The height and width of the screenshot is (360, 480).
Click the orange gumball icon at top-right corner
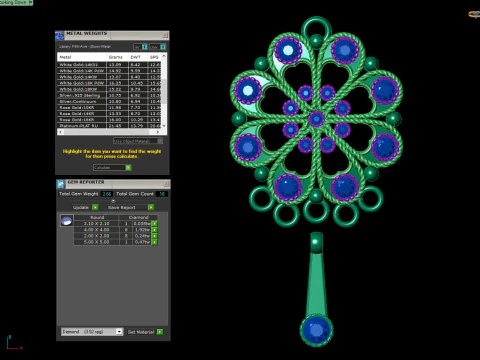point(475,14)
